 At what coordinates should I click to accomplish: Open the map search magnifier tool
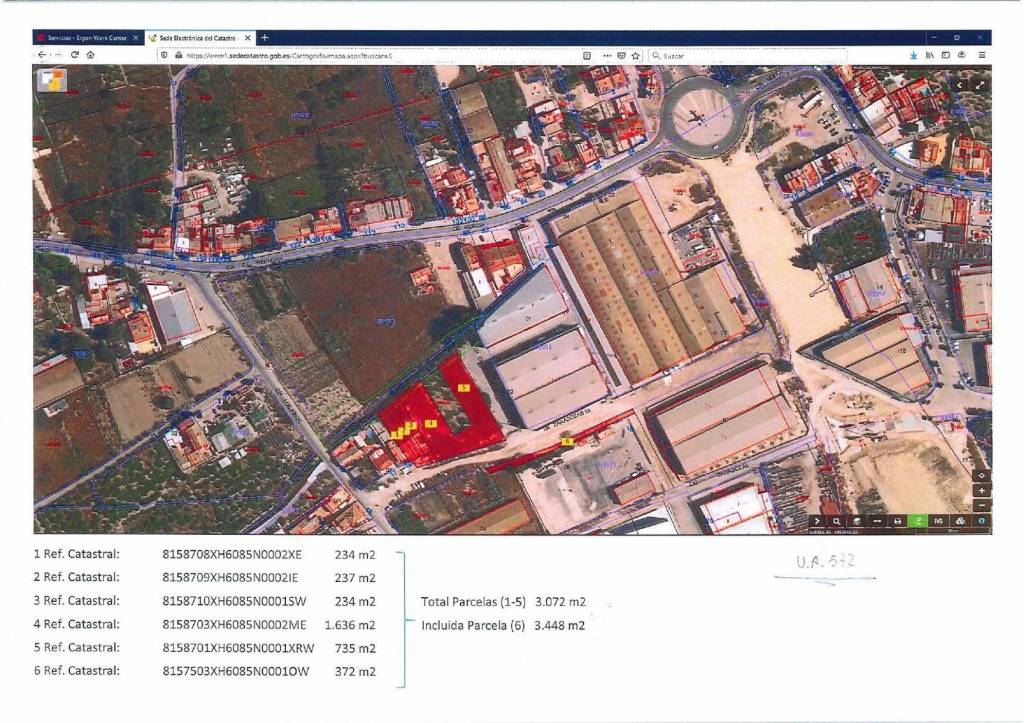836,521
